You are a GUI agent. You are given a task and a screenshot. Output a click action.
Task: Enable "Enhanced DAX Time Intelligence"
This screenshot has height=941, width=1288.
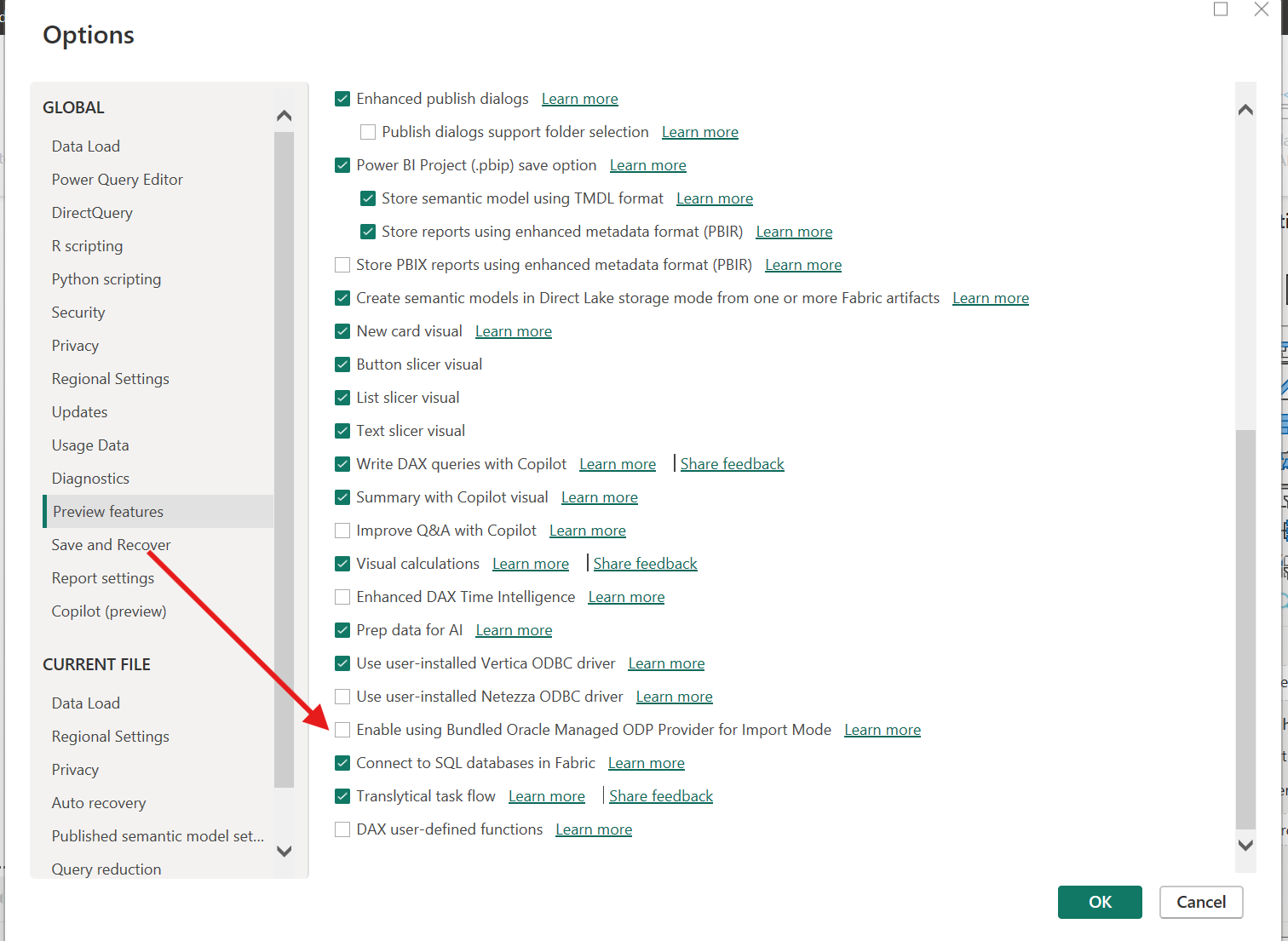click(342, 596)
